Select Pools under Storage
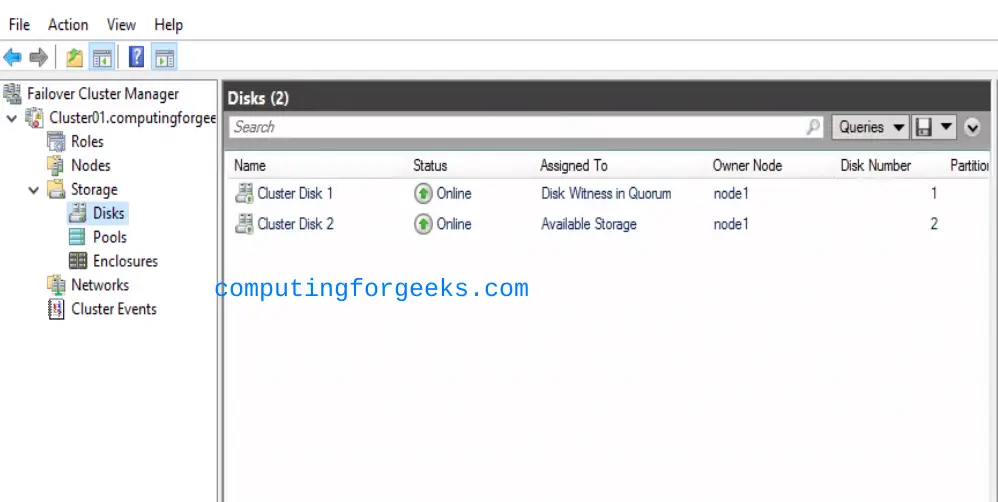 tap(109, 237)
